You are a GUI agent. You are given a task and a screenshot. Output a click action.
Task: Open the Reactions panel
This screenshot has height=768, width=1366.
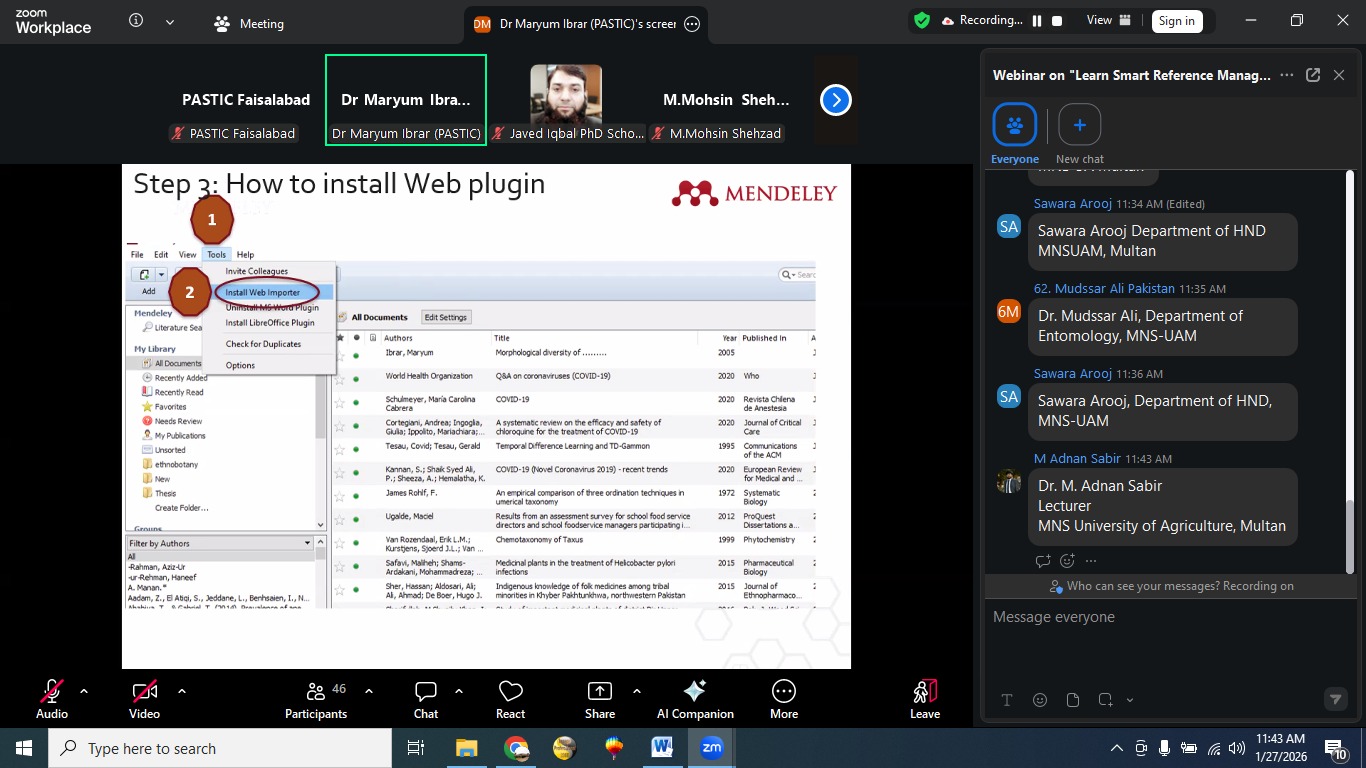coord(510,697)
